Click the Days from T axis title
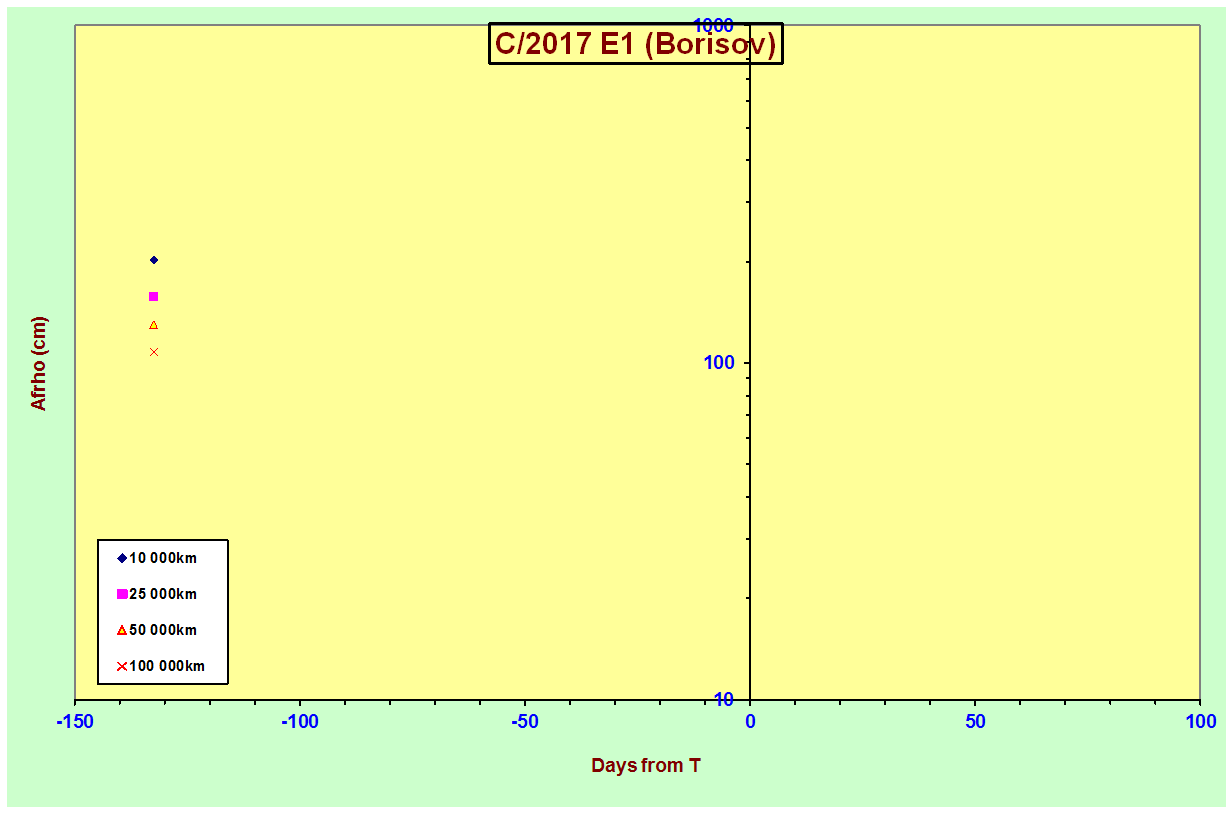 pos(646,766)
